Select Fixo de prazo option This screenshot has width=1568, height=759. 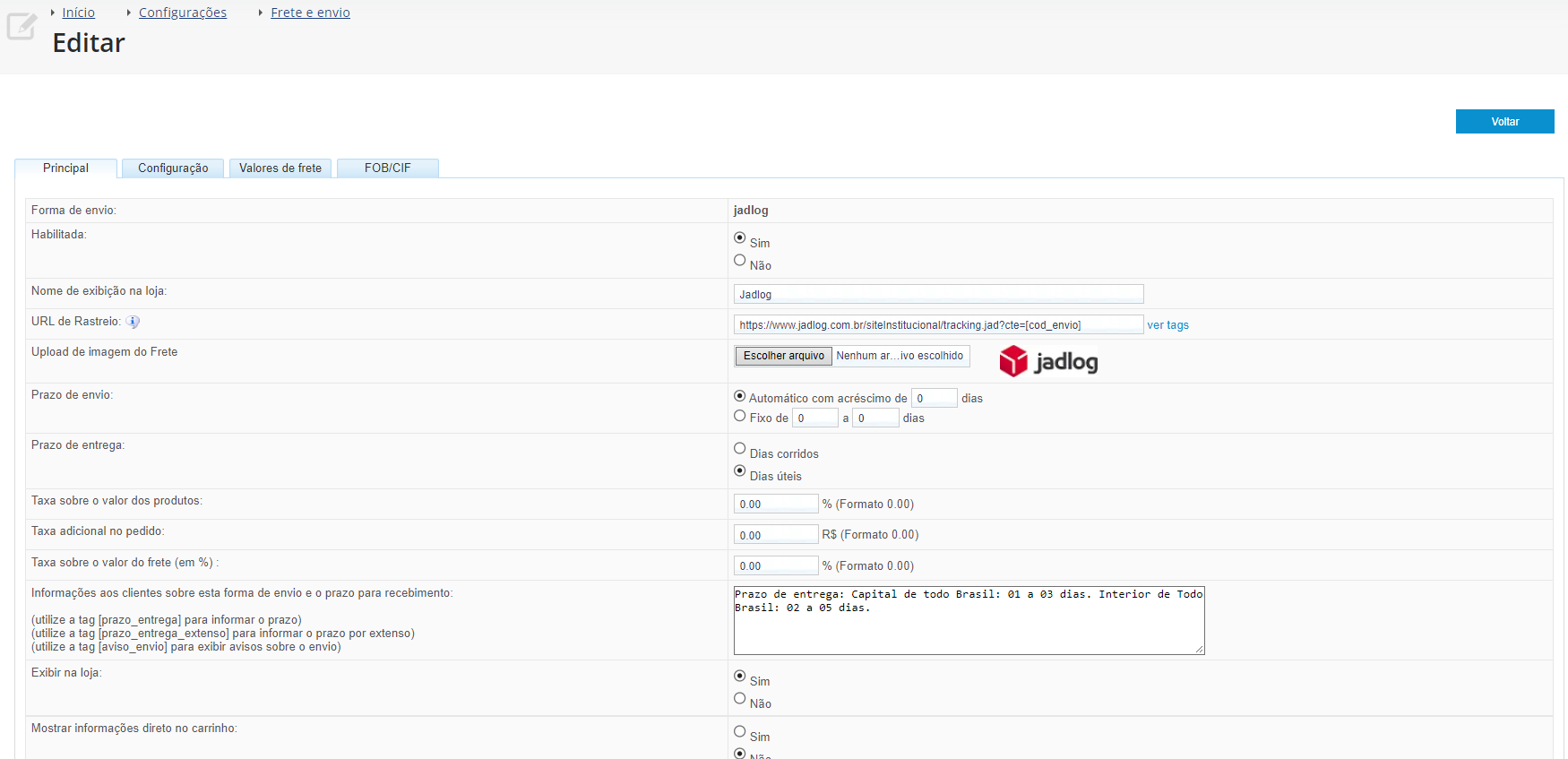click(x=739, y=416)
